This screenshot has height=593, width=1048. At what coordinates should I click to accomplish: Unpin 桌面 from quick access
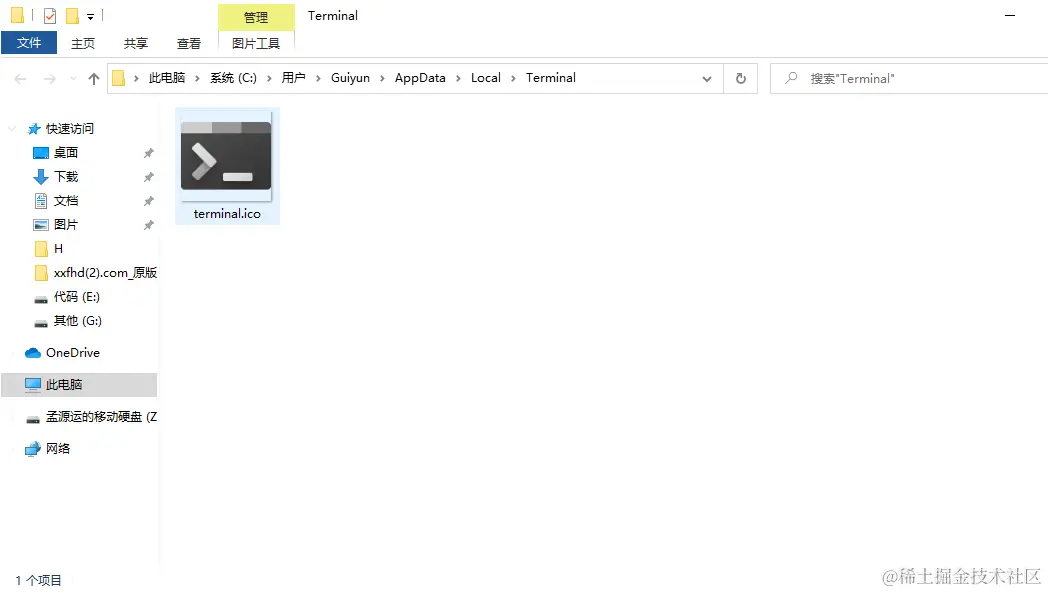pyautogui.click(x=148, y=152)
